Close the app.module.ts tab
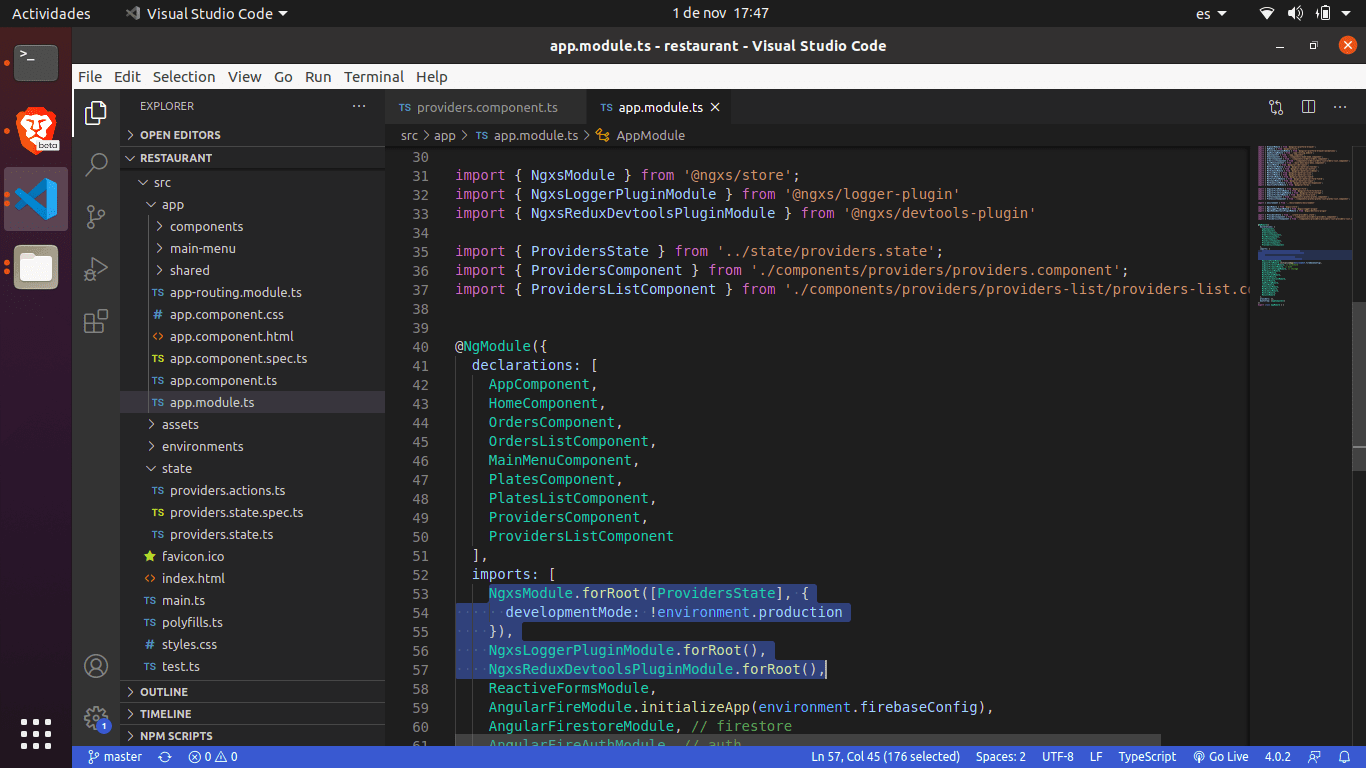This screenshot has width=1366, height=768. coord(715,107)
